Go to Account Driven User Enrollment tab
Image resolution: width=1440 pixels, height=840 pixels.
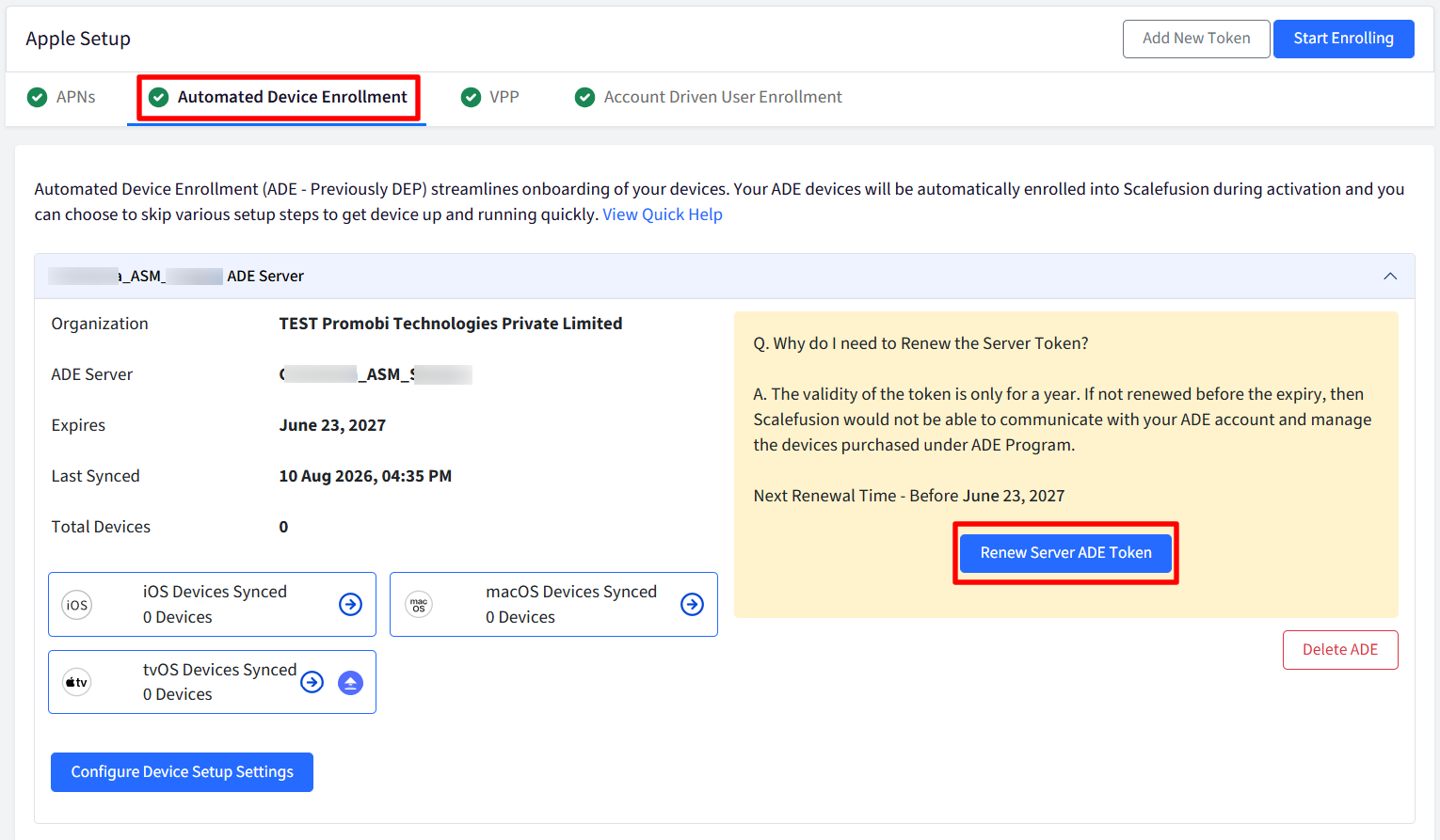(709, 97)
